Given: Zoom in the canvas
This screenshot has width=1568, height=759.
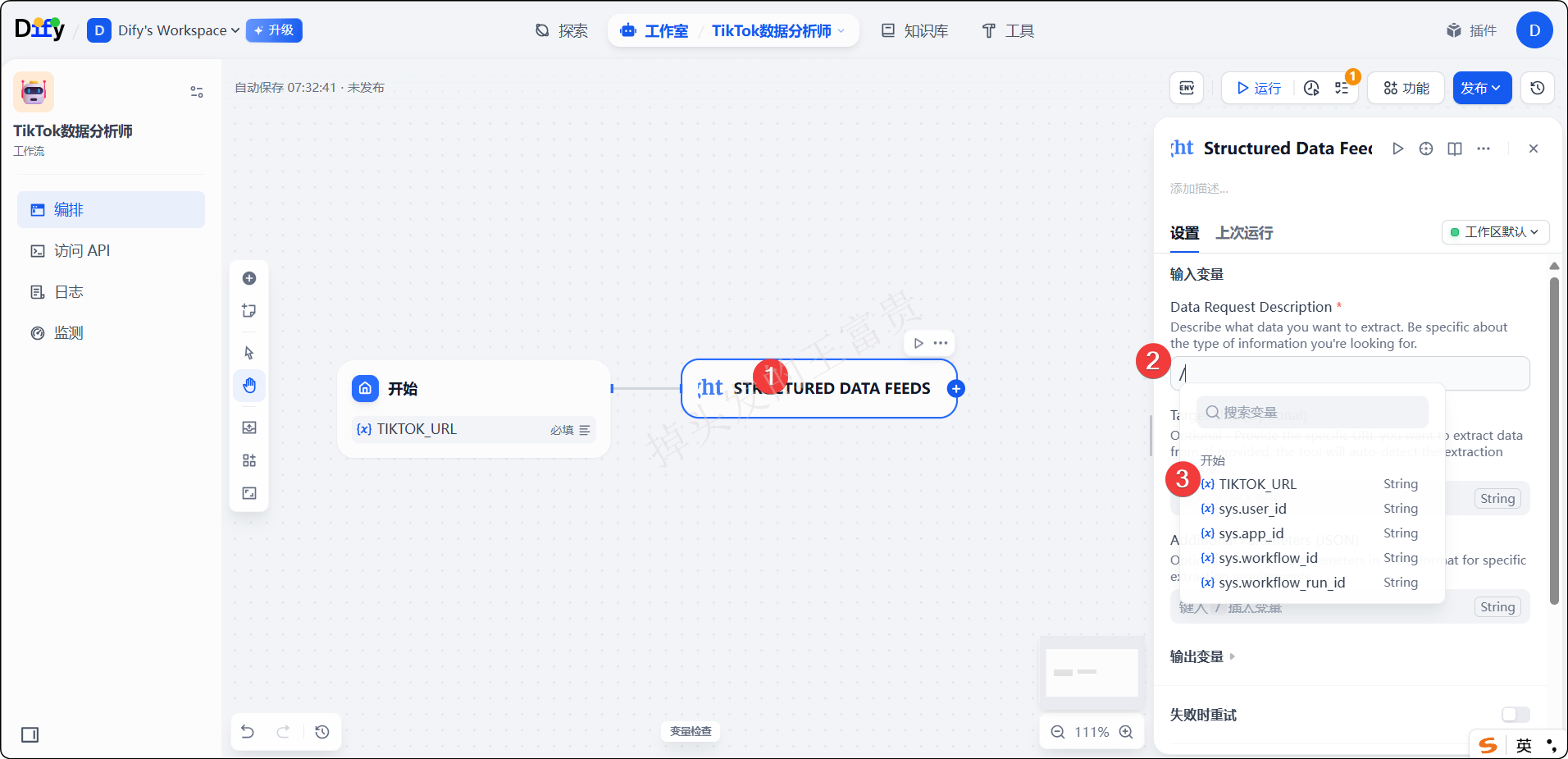Looking at the screenshot, I should (1127, 732).
